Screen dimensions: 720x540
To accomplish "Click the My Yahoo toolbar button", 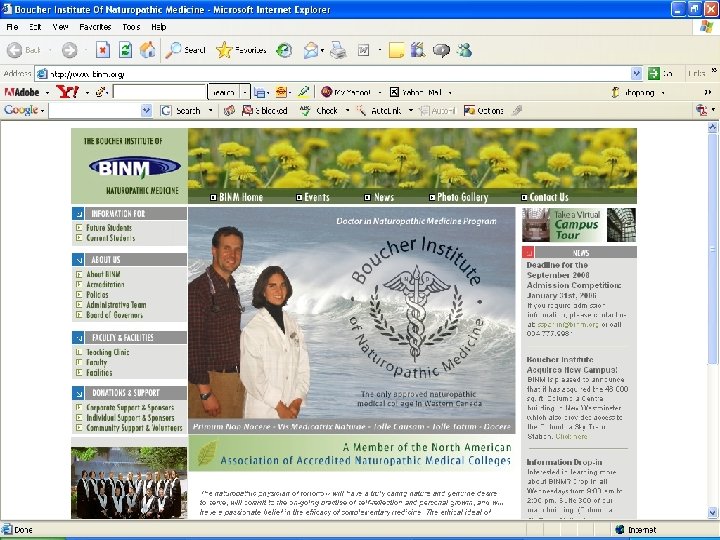I will [346, 92].
